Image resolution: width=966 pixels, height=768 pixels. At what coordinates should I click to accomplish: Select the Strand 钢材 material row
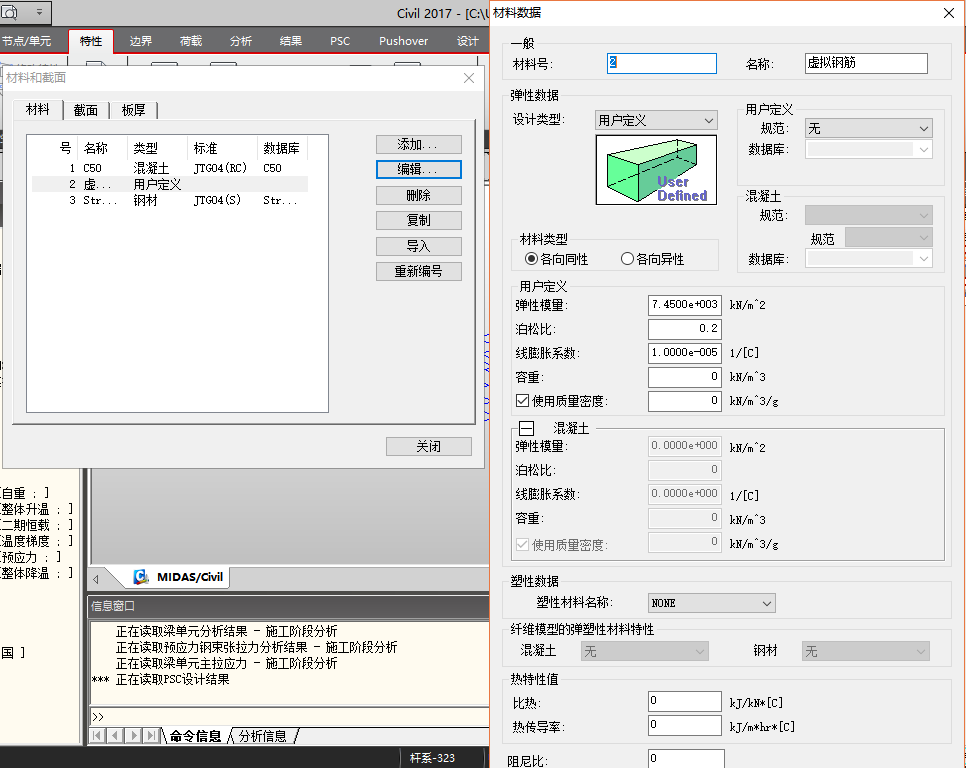[168, 200]
